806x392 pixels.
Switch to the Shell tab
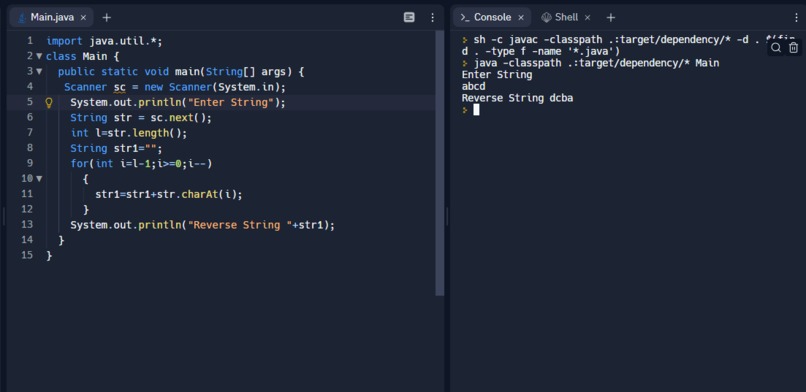tap(566, 17)
